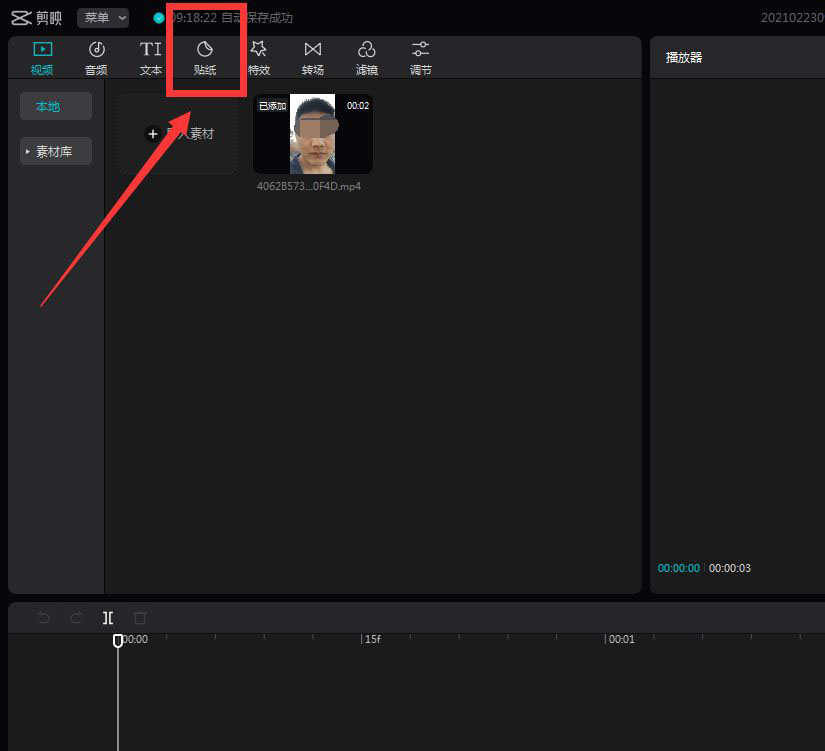
Task: Click the undo arrow in timeline toolbar
Action: (x=44, y=617)
